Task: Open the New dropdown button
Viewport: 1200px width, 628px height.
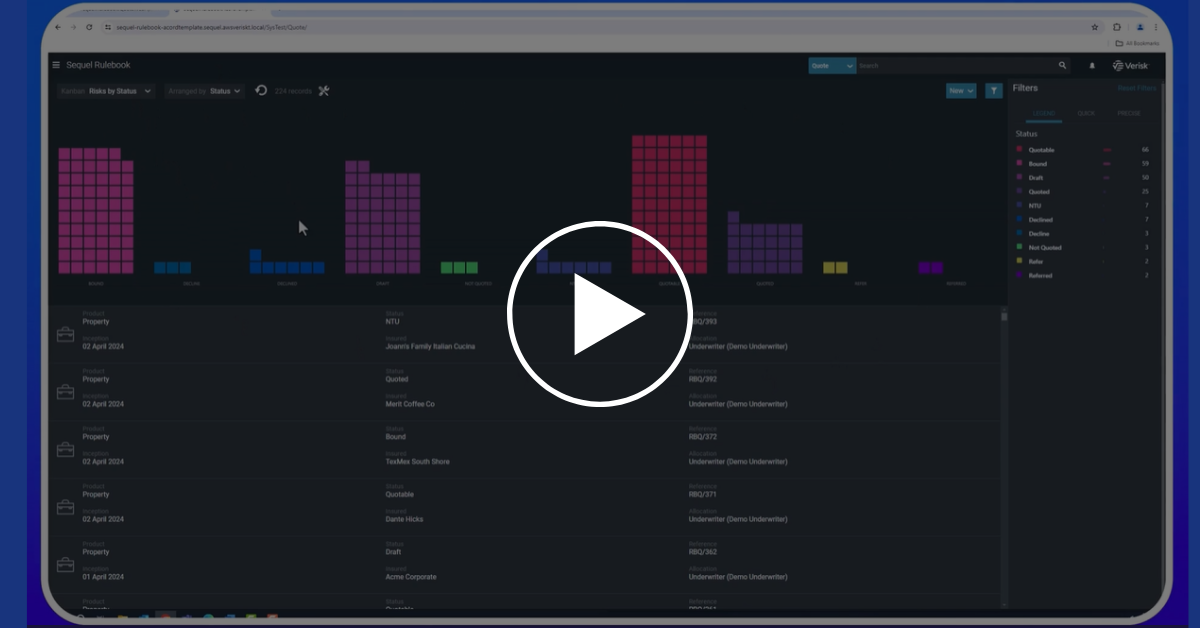Action: 961,91
